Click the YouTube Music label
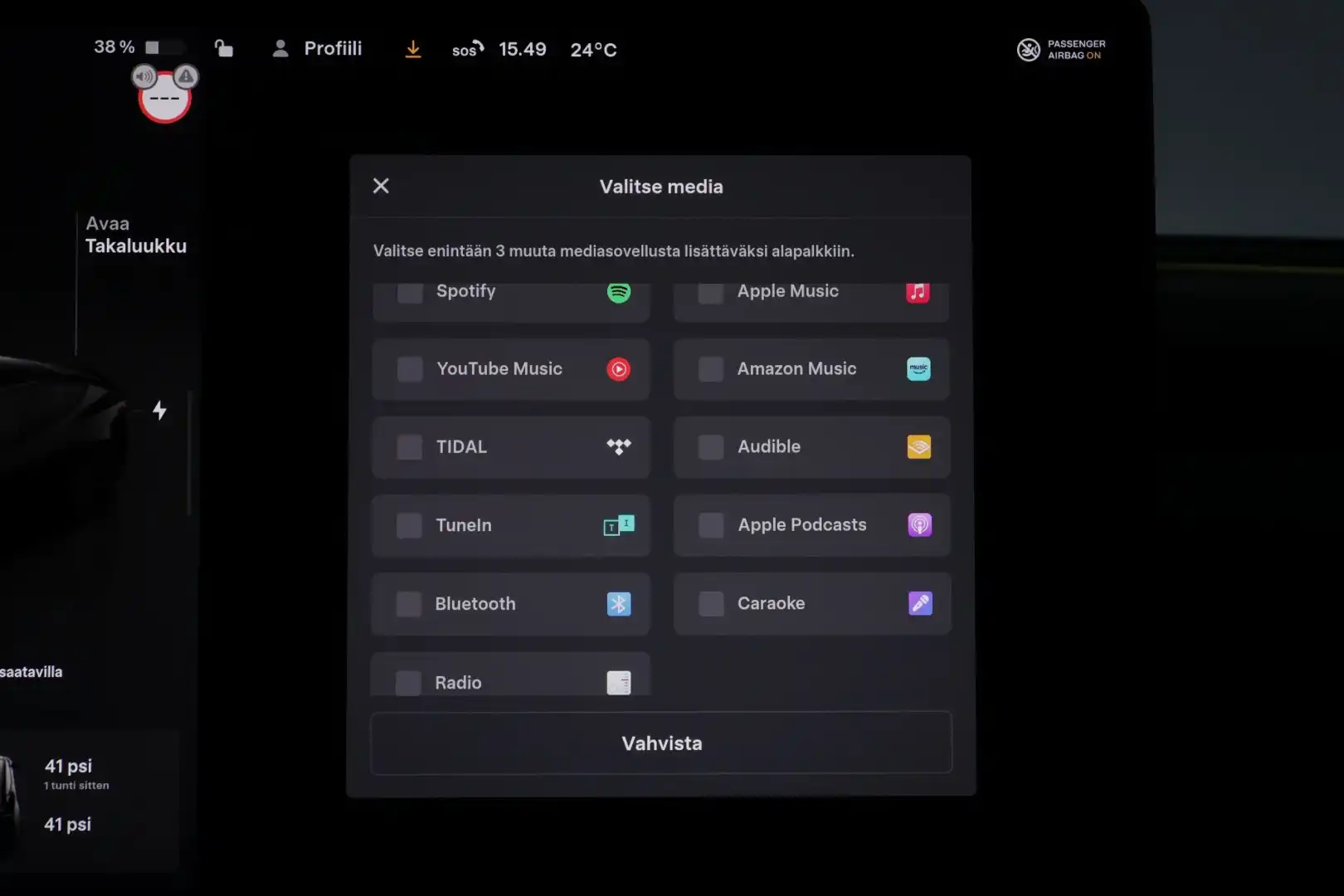This screenshot has height=896, width=1344. (x=499, y=368)
